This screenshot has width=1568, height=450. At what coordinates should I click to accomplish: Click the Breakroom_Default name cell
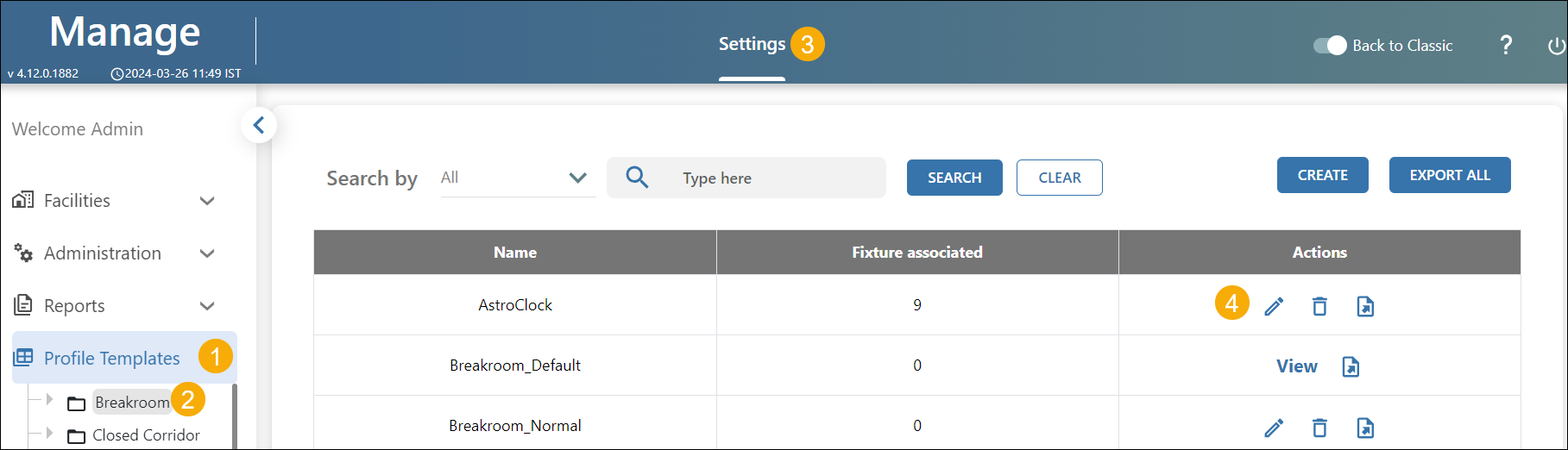[515, 366]
